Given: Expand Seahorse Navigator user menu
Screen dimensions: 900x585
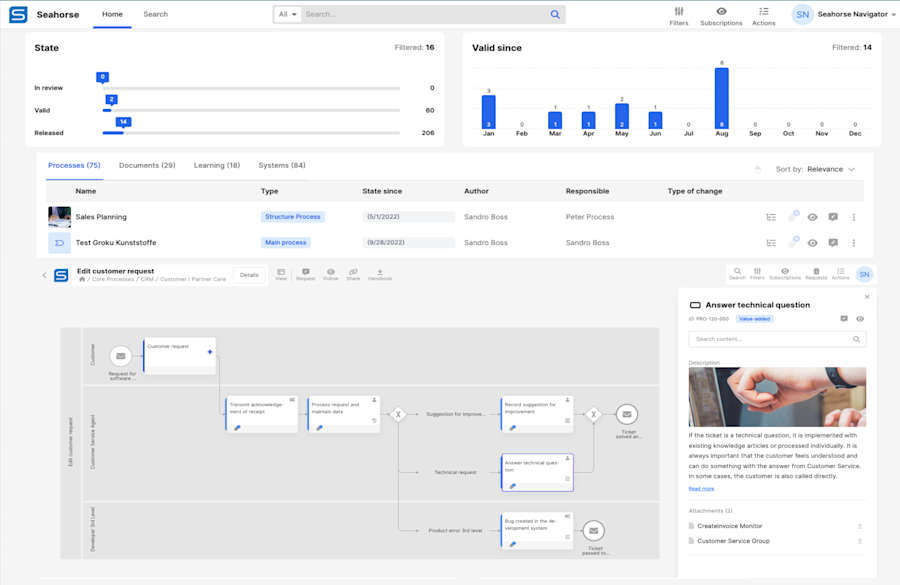Looking at the screenshot, I should coord(857,14).
